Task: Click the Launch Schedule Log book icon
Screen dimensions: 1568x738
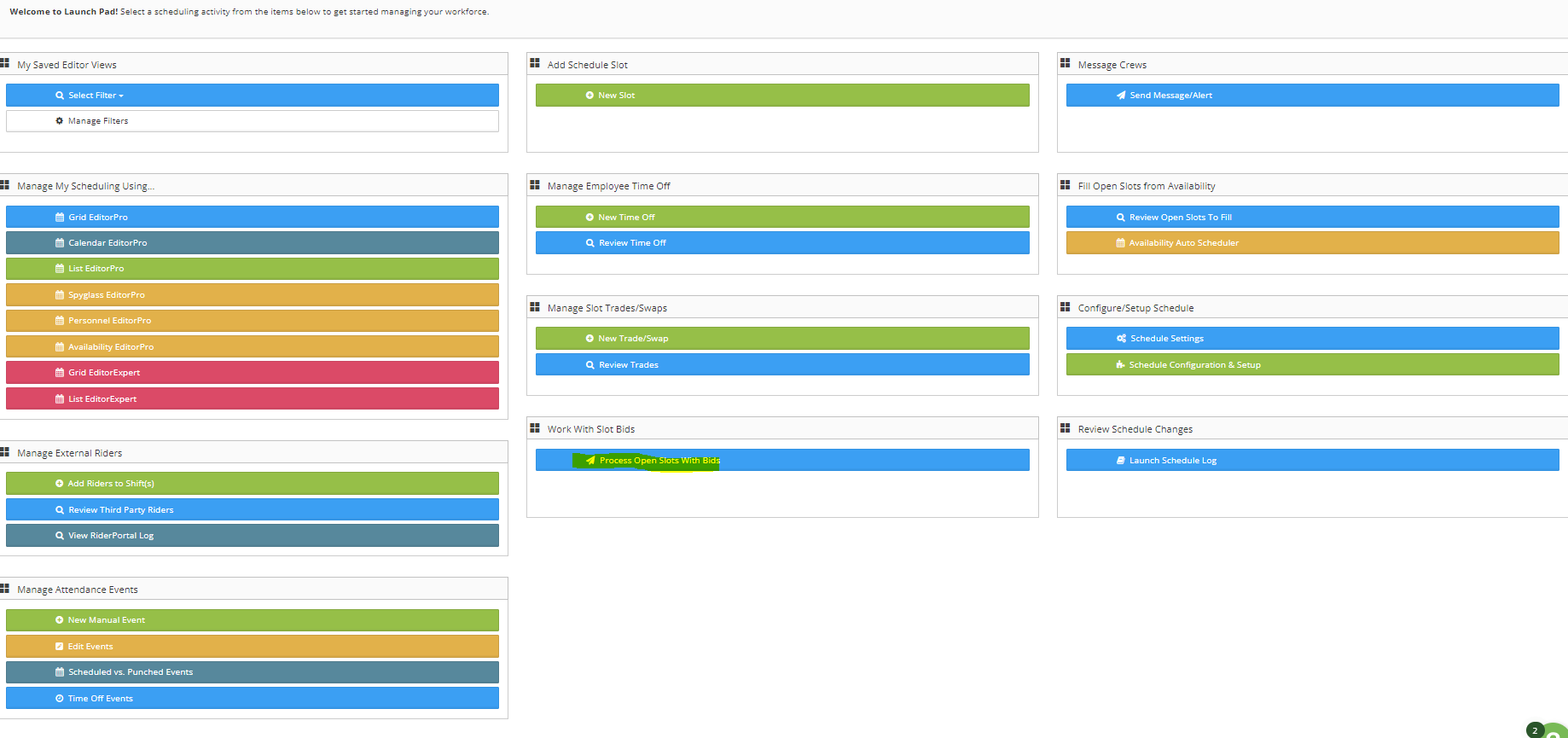Action: tap(1121, 461)
